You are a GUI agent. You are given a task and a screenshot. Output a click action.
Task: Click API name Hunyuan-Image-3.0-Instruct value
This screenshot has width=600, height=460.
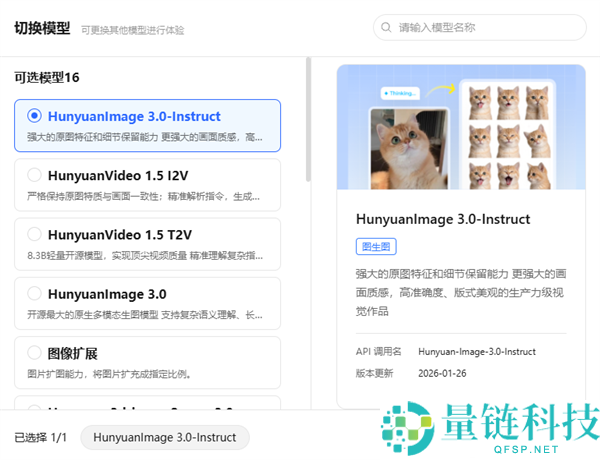click(x=477, y=352)
